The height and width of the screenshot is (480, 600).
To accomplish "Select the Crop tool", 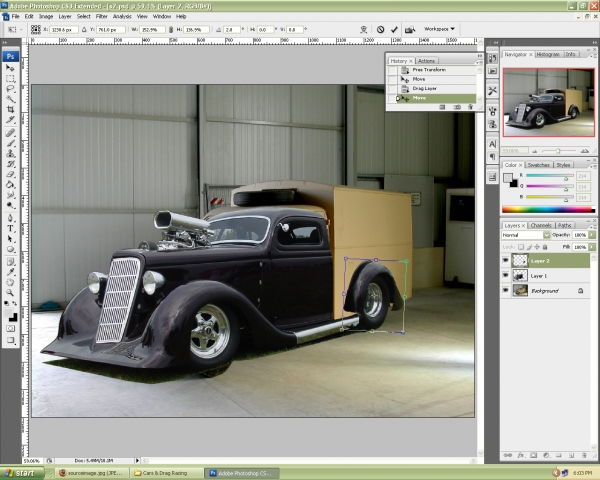I will pyautogui.click(x=10, y=109).
